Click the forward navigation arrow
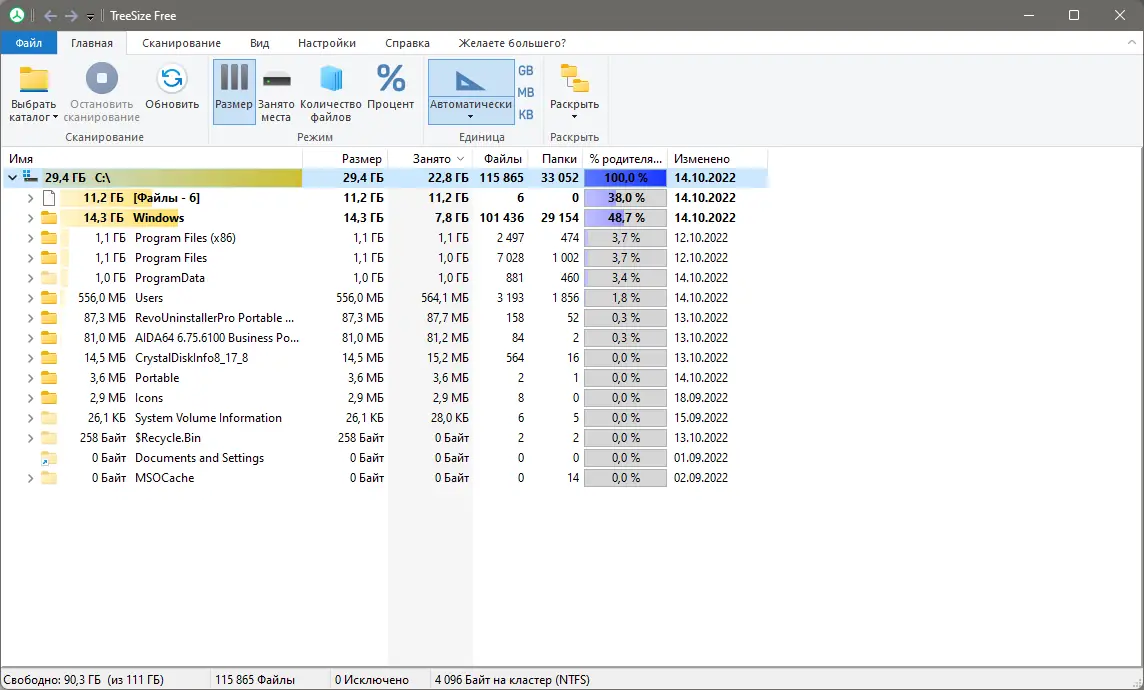The height and width of the screenshot is (690, 1144). (x=71, y=15)
